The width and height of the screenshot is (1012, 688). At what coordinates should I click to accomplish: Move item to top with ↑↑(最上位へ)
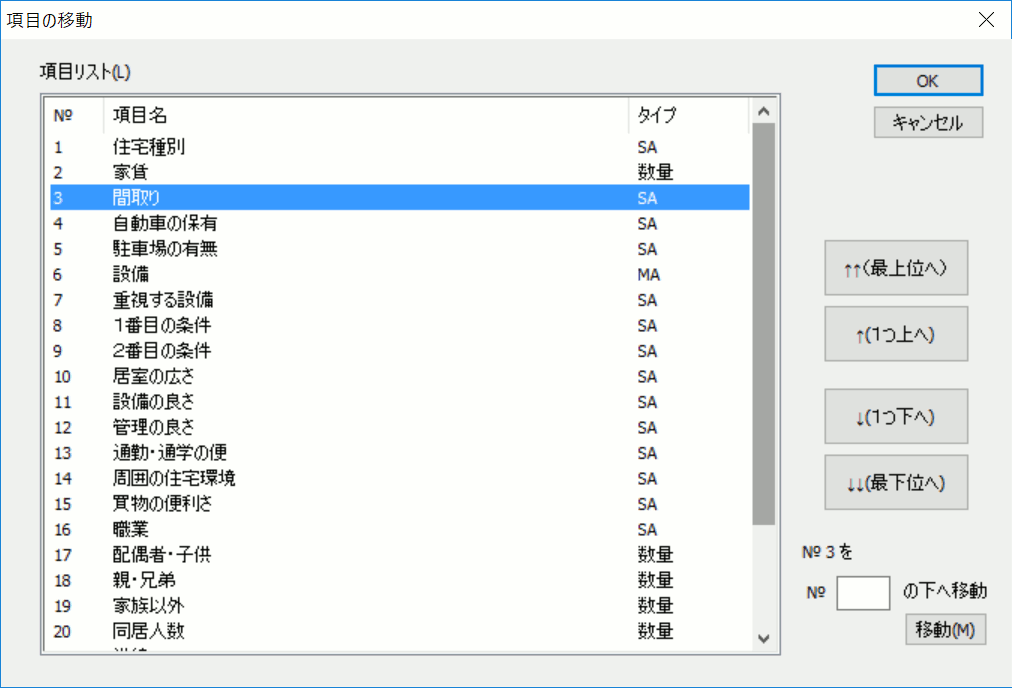tap(896, 268)
